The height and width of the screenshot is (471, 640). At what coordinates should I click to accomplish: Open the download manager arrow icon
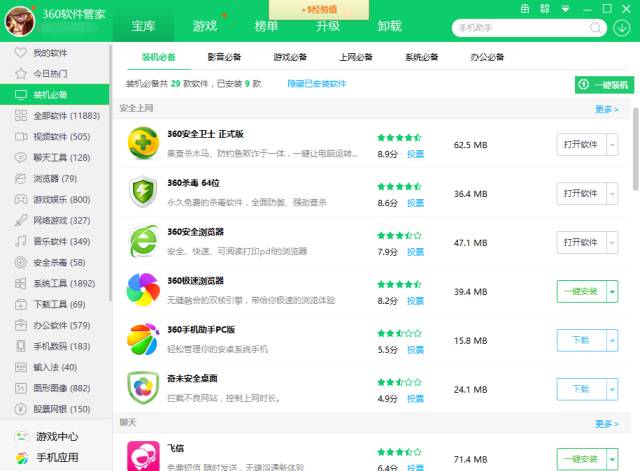click(x=621, y=28)
